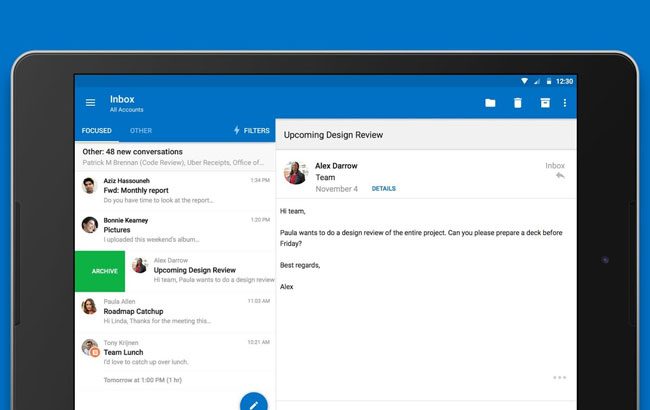
Task: Tap the green ARCHIVE swipe action
Action: [x=100, y=271]
